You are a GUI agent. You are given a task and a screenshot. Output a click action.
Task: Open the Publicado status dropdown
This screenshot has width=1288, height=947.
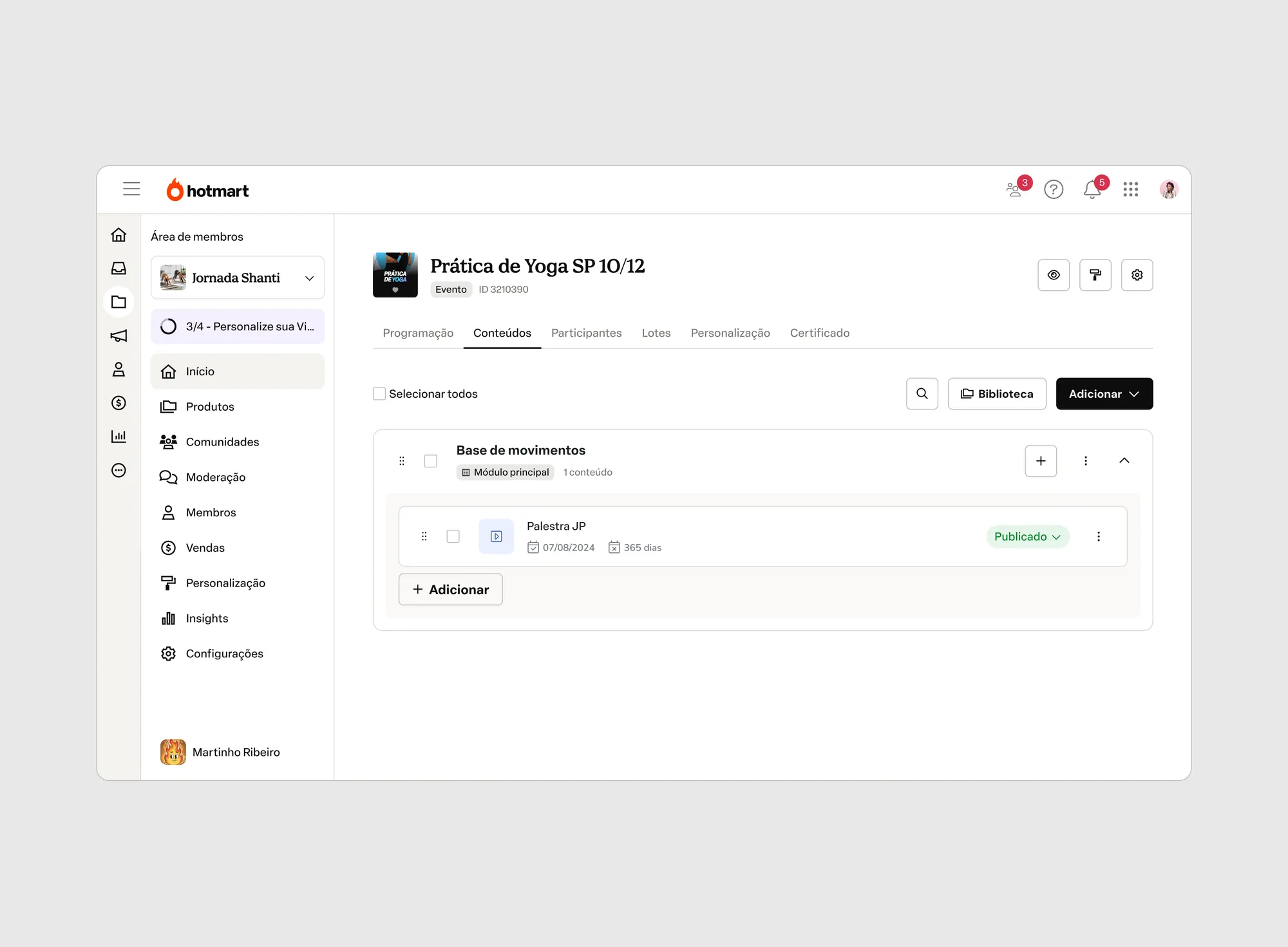1028,536
